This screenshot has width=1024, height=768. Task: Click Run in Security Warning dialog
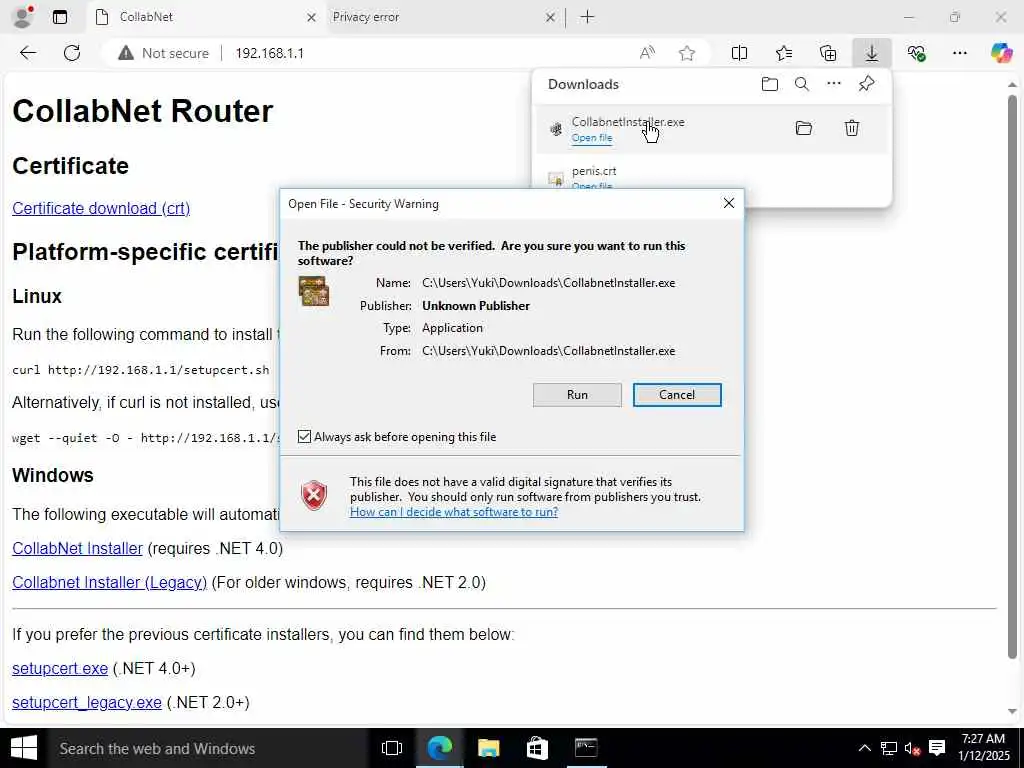click(x=577, y=394)
